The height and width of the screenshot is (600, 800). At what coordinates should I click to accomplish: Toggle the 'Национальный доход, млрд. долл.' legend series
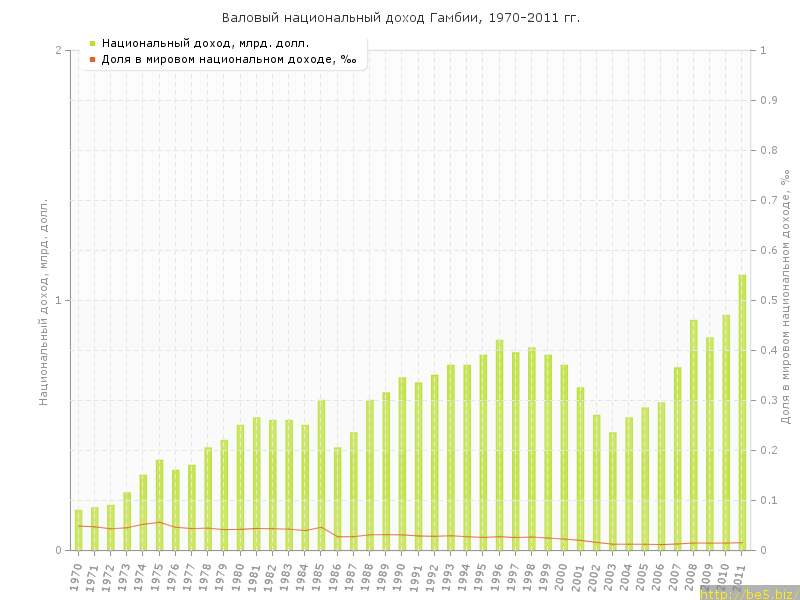tap(205, 43)
